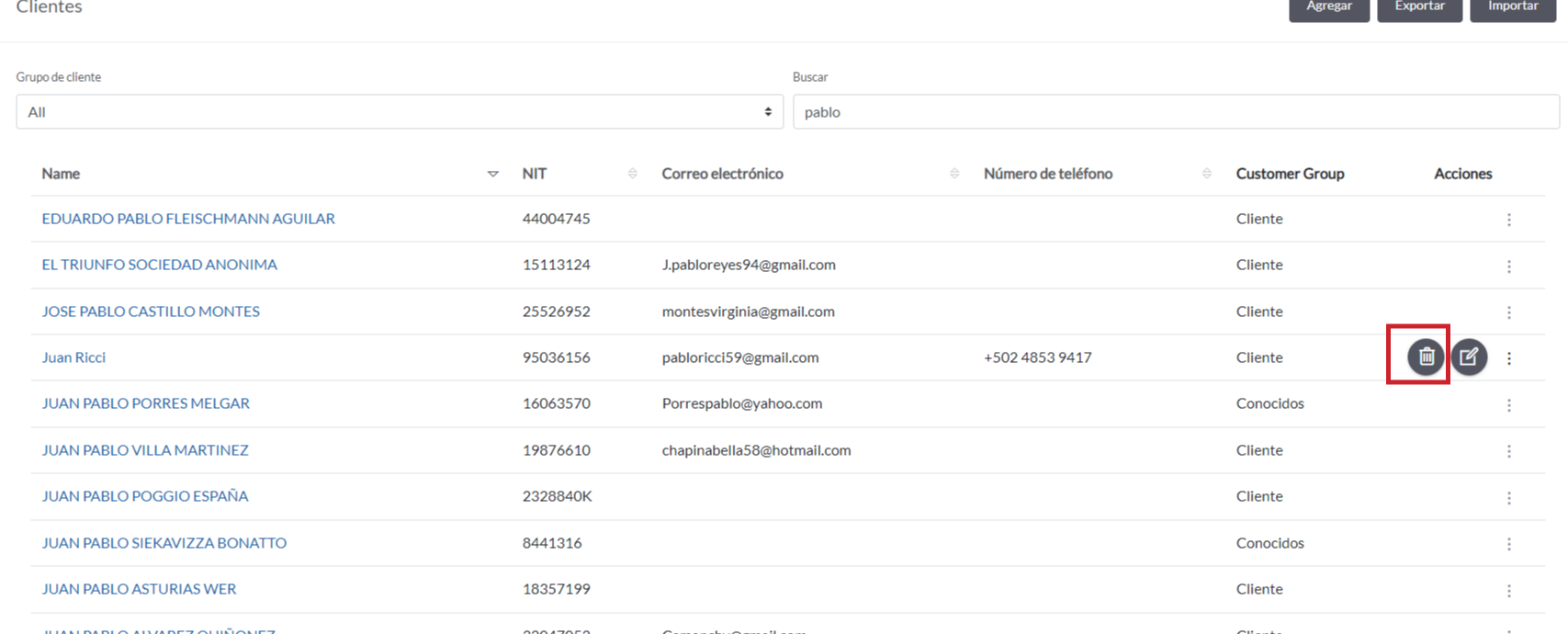The height and width of the screenshot is (634, 1568).
Task: Expand the Grupo de cliente dropdown
Action: (x=399, y=112)
